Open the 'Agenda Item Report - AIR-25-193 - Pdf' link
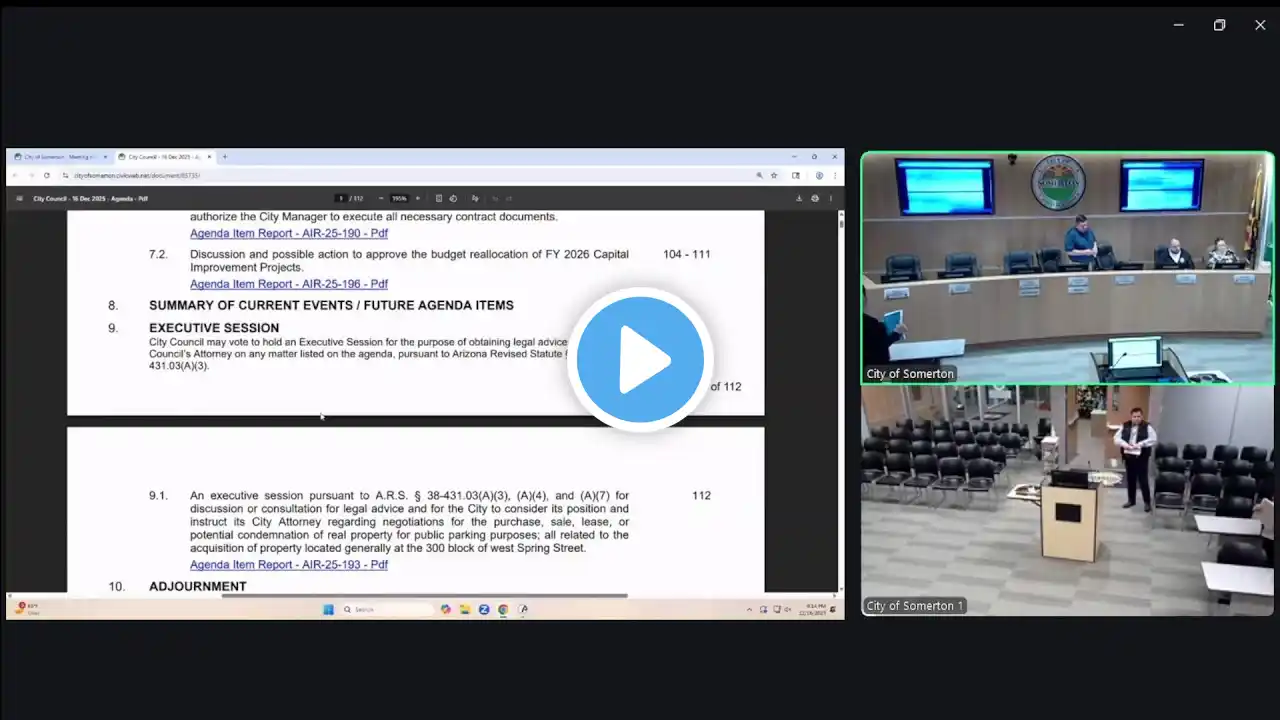Viewport: 1280px width, 720px height. 289,565
